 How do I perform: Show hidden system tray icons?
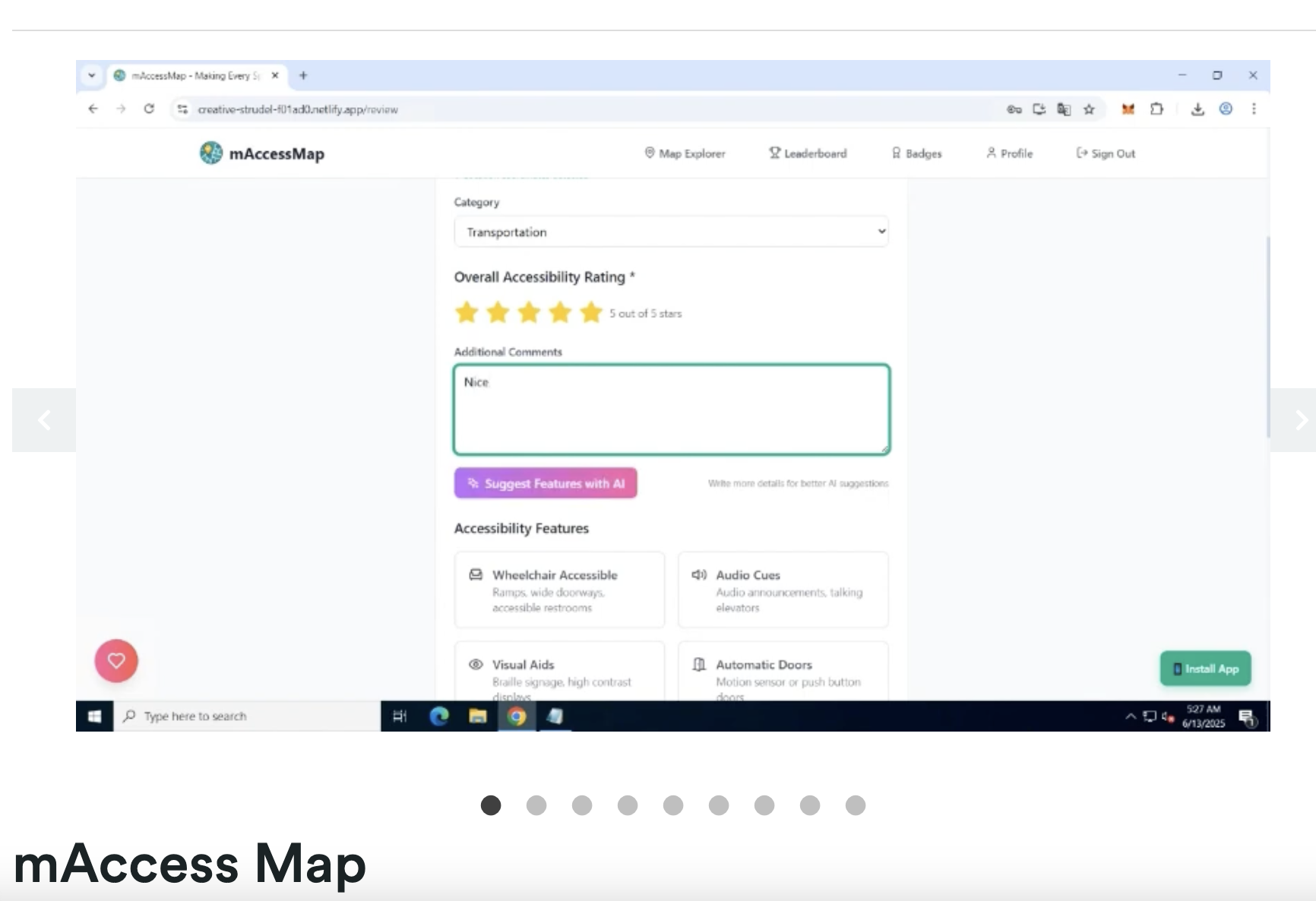(1131, 716)
